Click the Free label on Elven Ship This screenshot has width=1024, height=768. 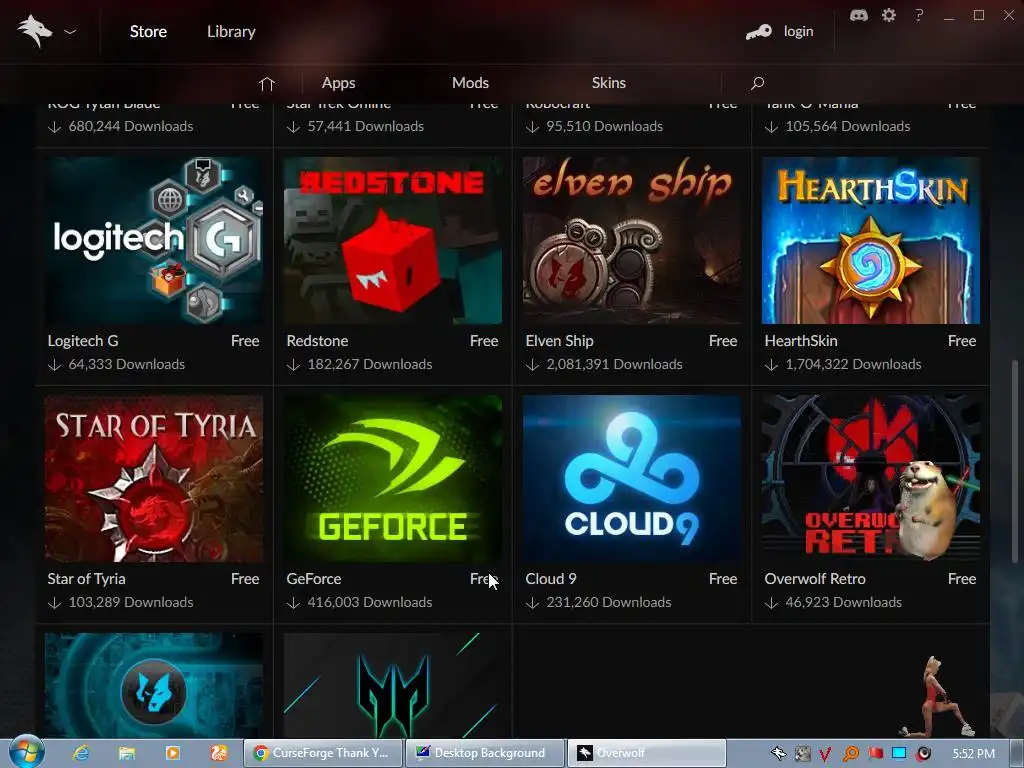723,341
